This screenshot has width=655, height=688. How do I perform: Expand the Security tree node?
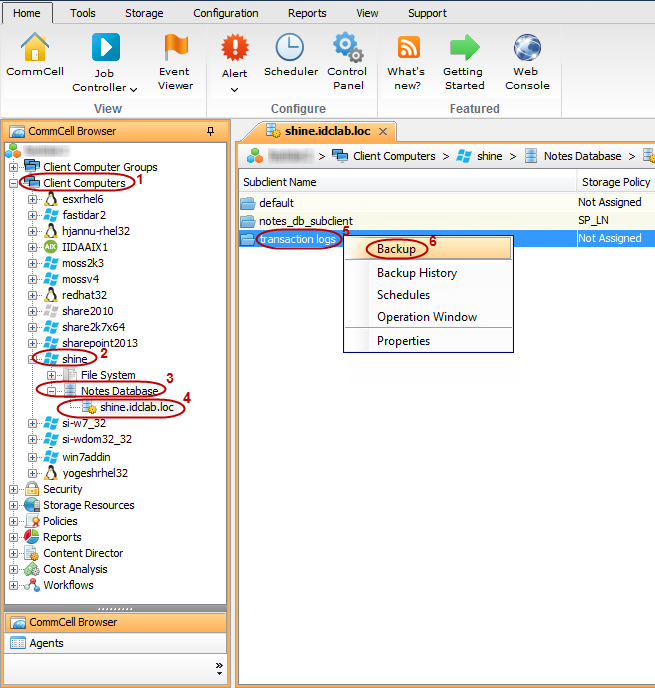coord(14,489)
